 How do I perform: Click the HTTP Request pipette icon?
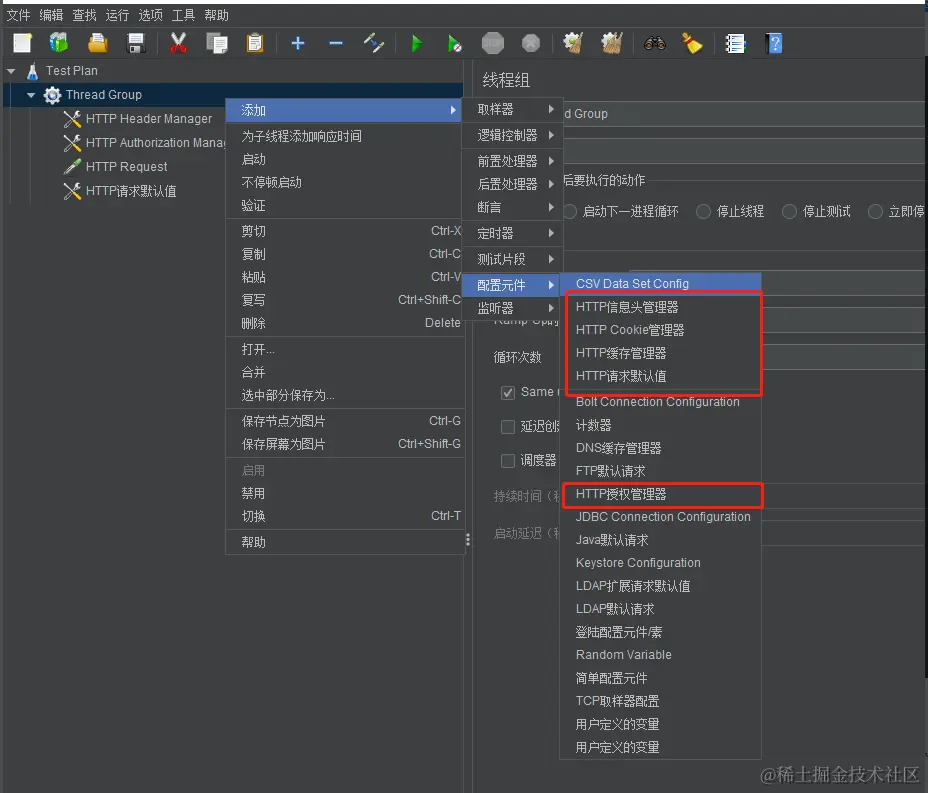(72, 167)
